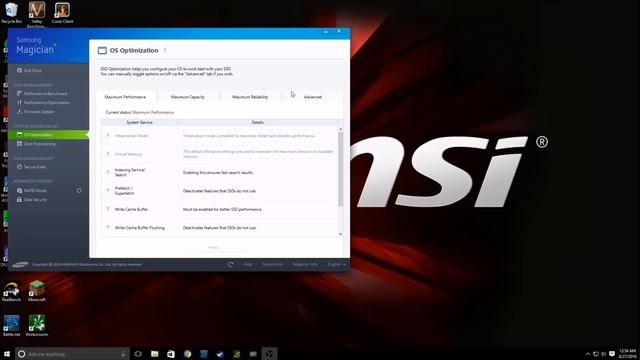Viewport: 640px width, 360px height.
Task: Click the scroll-up arrow of service list
Action: click(340, 129)
